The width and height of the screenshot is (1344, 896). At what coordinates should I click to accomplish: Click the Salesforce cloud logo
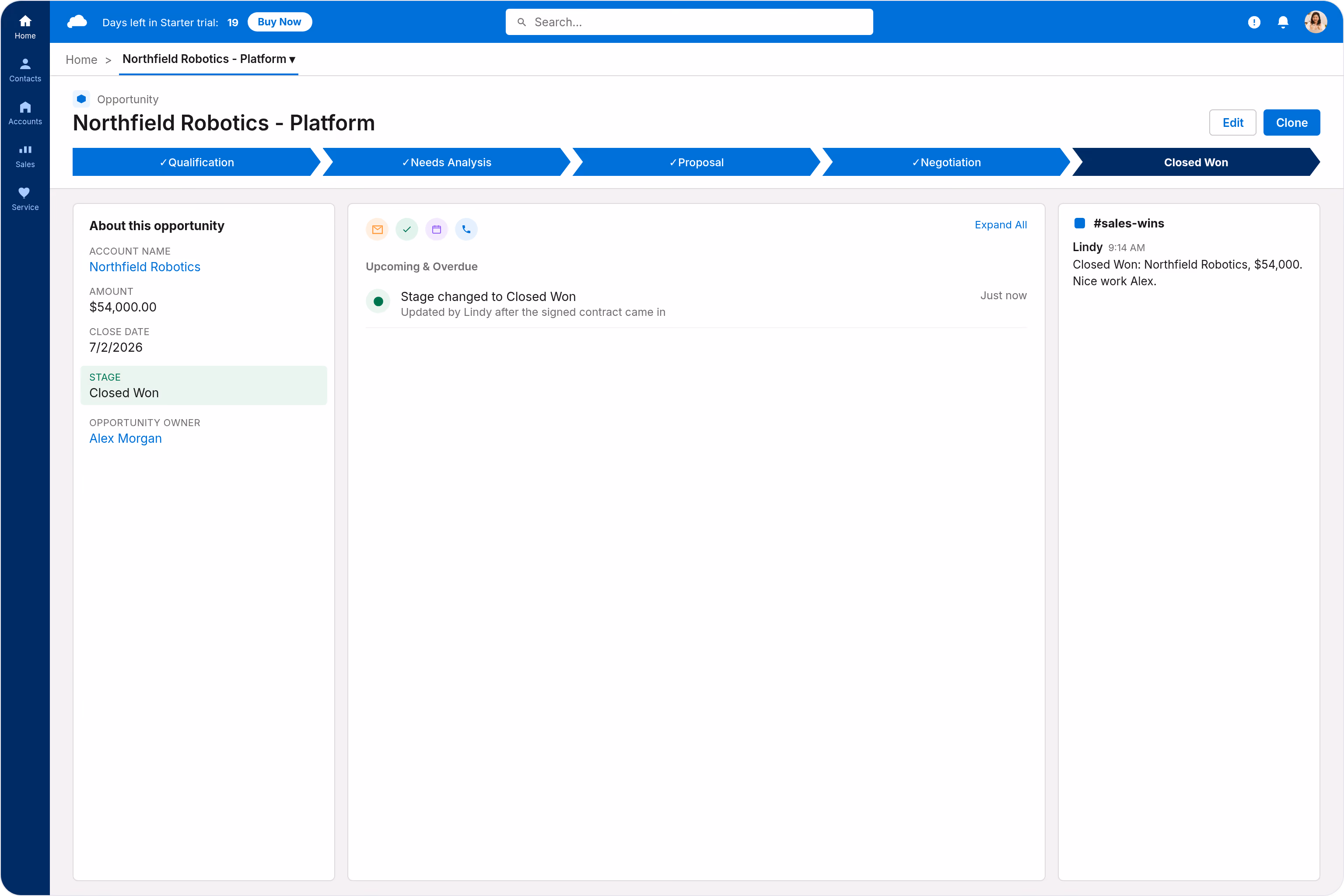click(77, 22)
